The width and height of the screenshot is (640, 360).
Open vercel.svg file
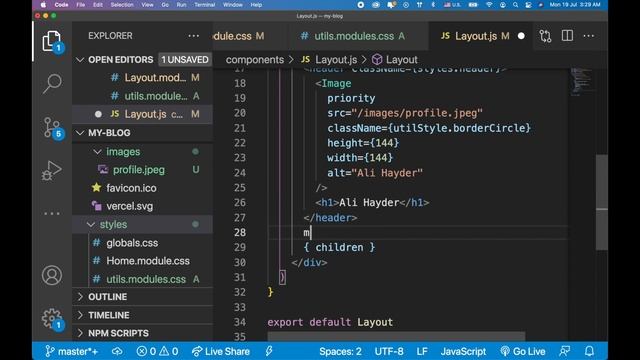pyautogui.click(x=142, y=206)
